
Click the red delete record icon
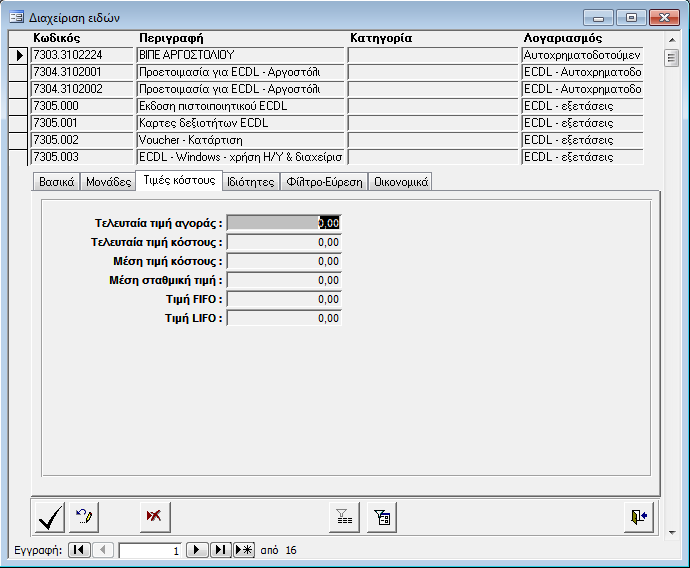(154, 517)
